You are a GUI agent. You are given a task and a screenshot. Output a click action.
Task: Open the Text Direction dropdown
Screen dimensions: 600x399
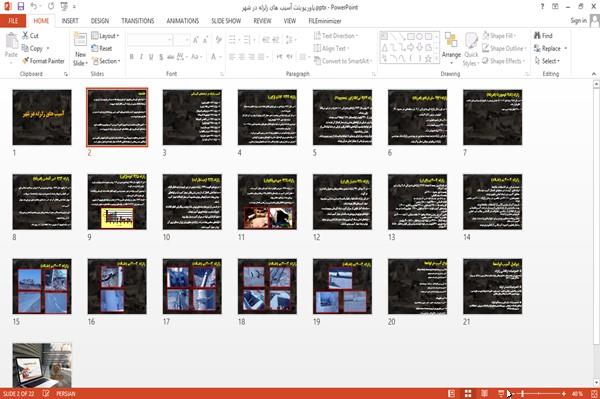tap(336, 36)
